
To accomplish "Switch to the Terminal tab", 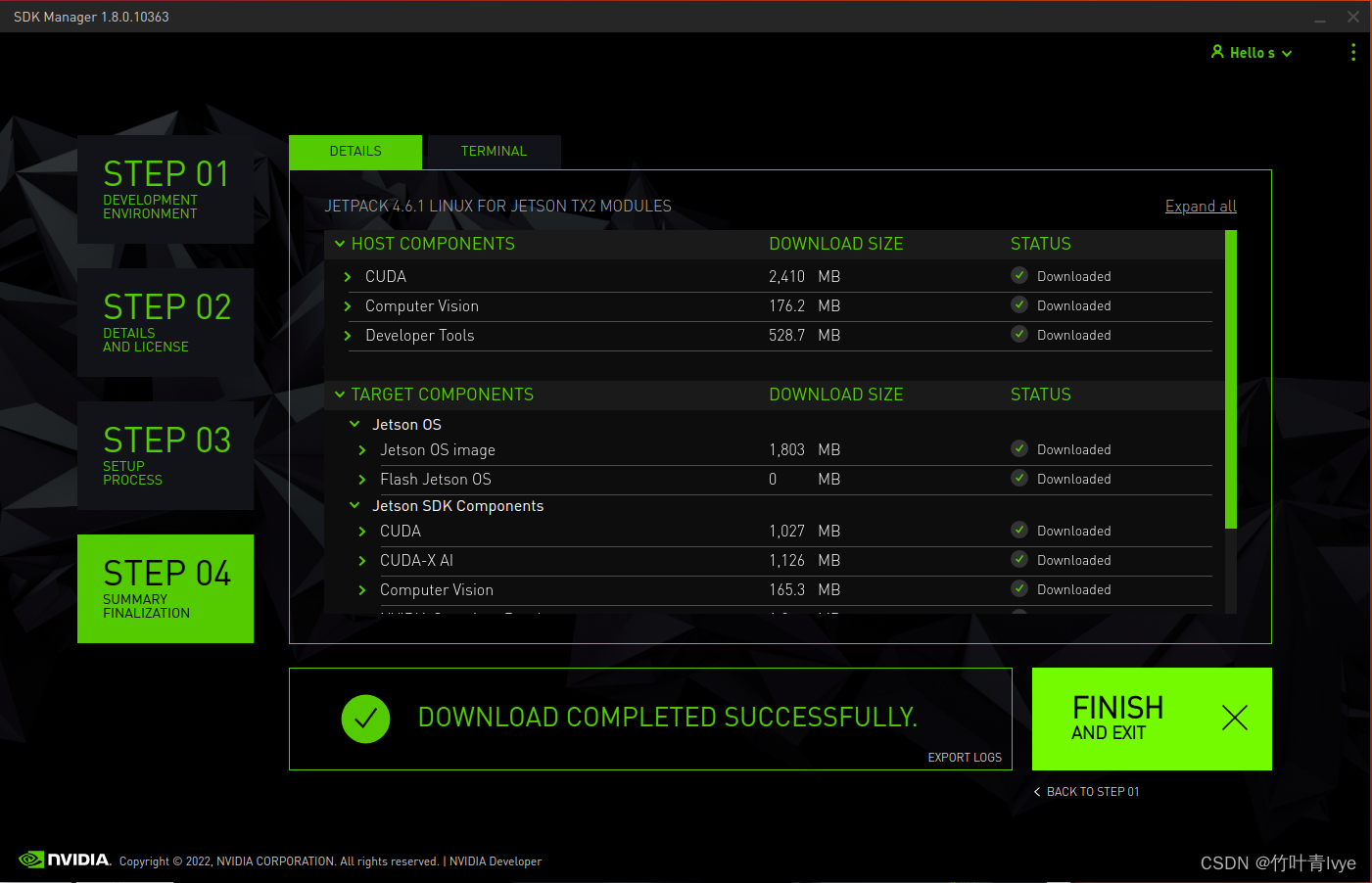I will 494,151.
